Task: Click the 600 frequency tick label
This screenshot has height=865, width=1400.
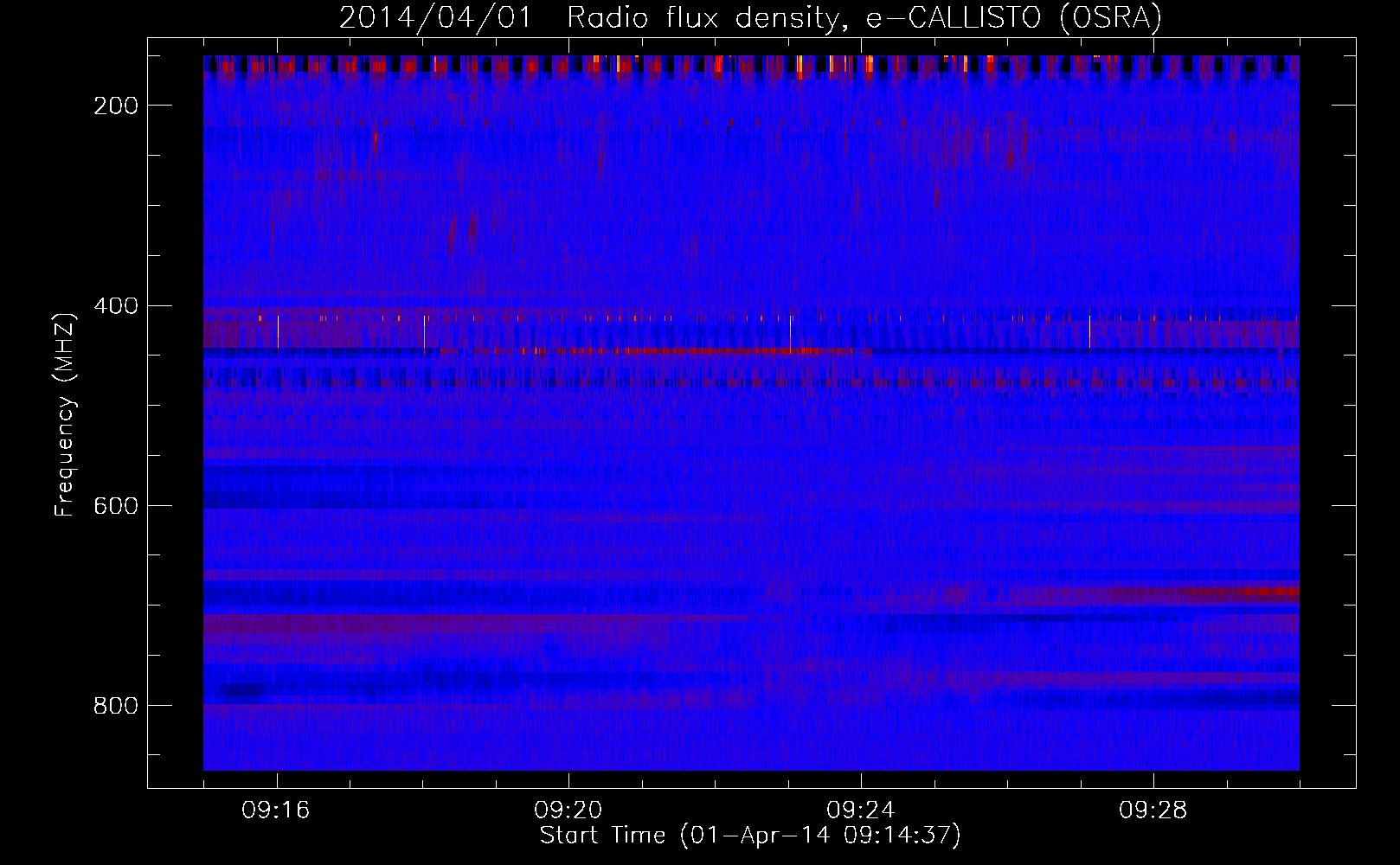Action: [x=116, y=505]
